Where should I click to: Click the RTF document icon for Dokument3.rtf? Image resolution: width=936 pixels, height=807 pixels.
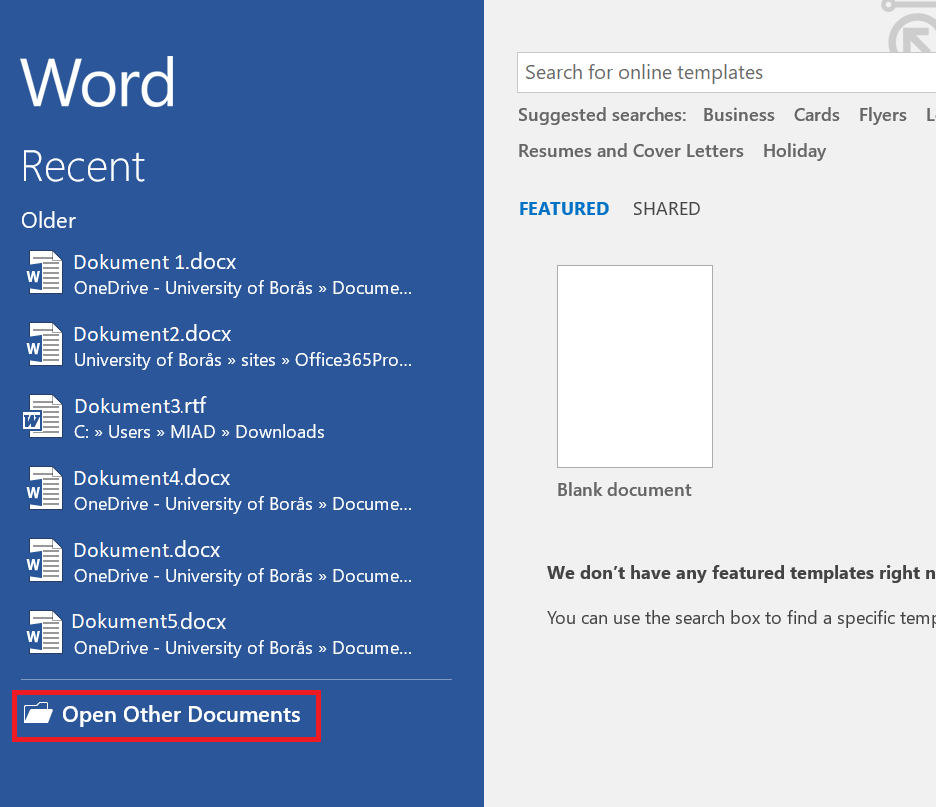click(43, 418)
